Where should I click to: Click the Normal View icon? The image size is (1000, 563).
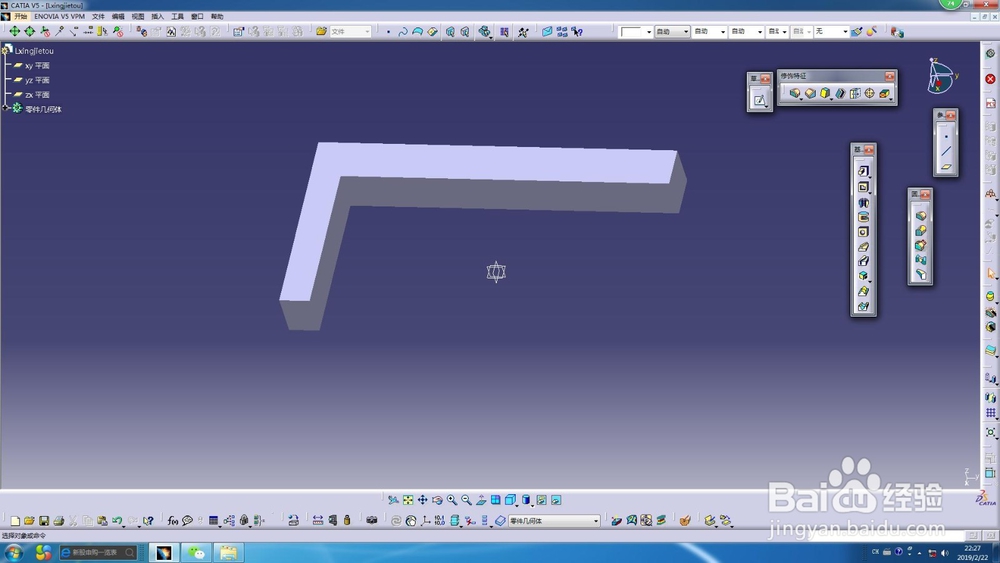coord(481,500)
